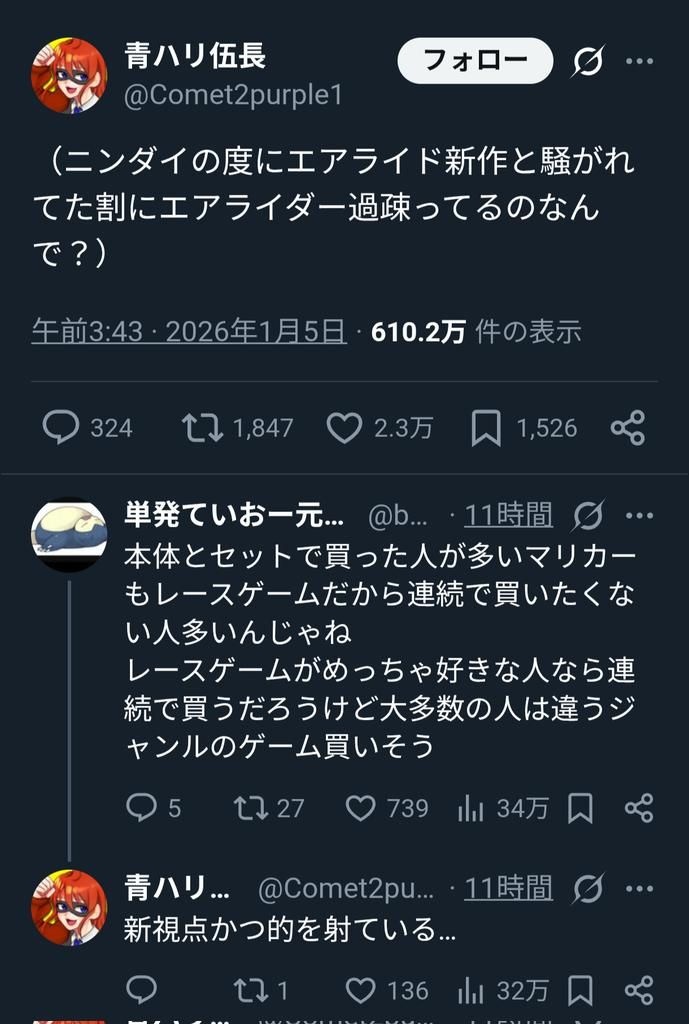Like the reply with 136 likes
Screen dimensions: 689x1024
coord(360,990)
